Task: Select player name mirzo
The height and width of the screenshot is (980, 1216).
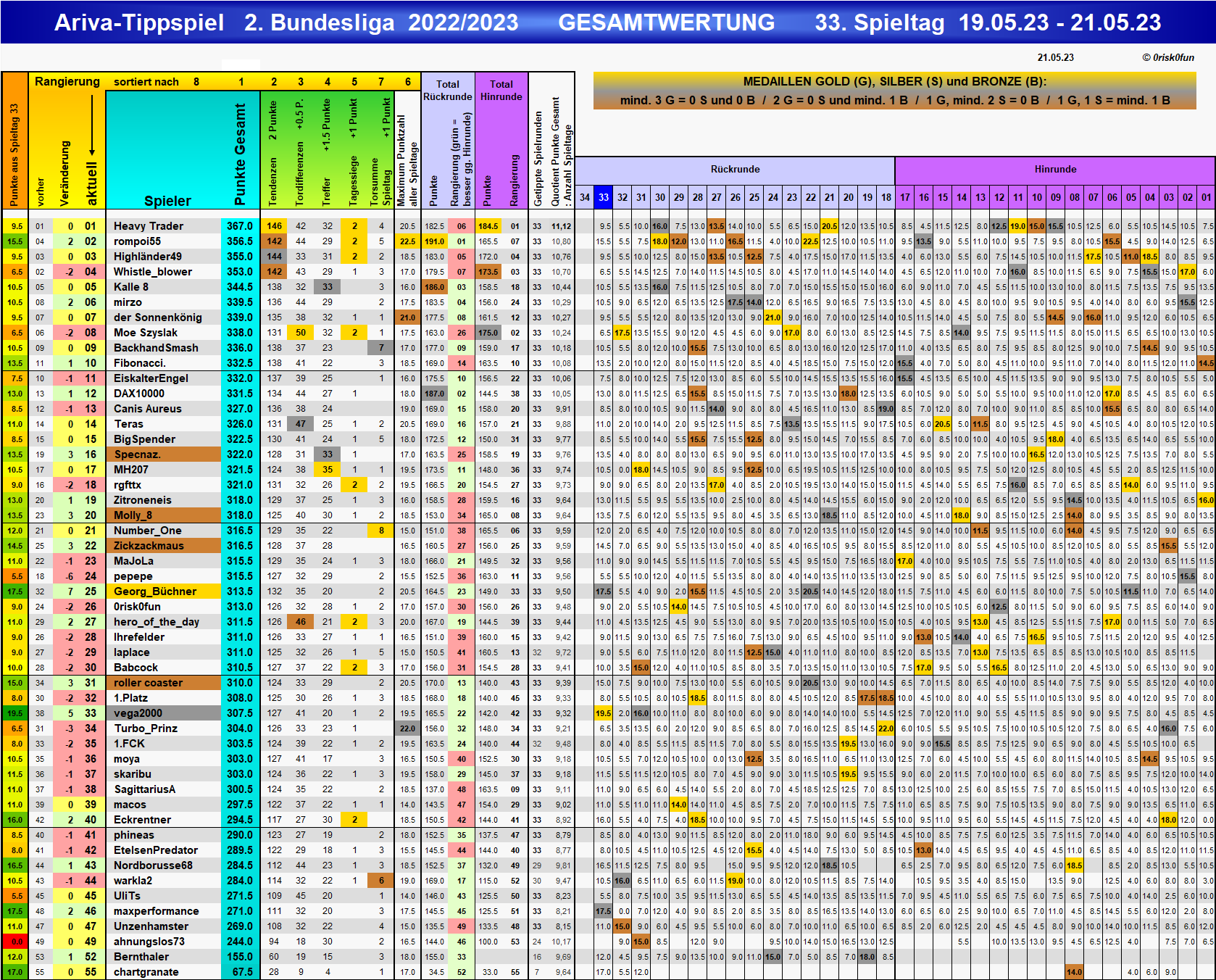Action: (128, 302)
